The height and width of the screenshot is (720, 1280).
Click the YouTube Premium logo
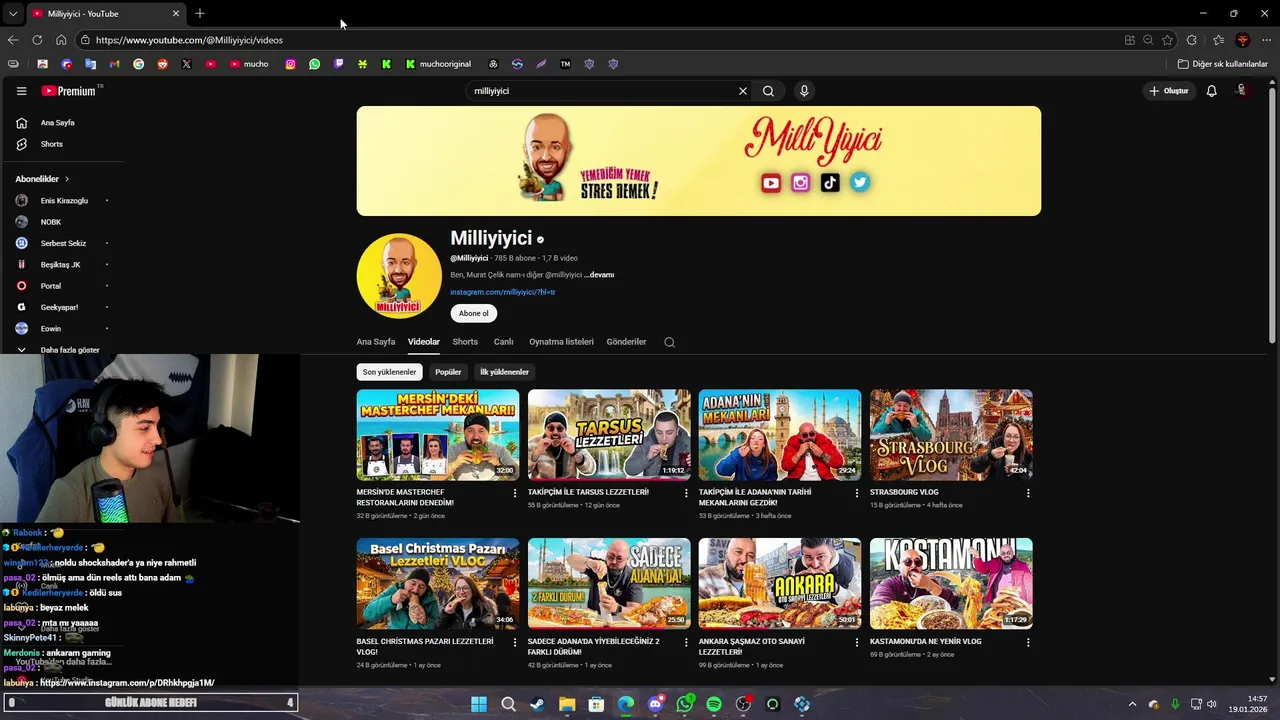70,91
